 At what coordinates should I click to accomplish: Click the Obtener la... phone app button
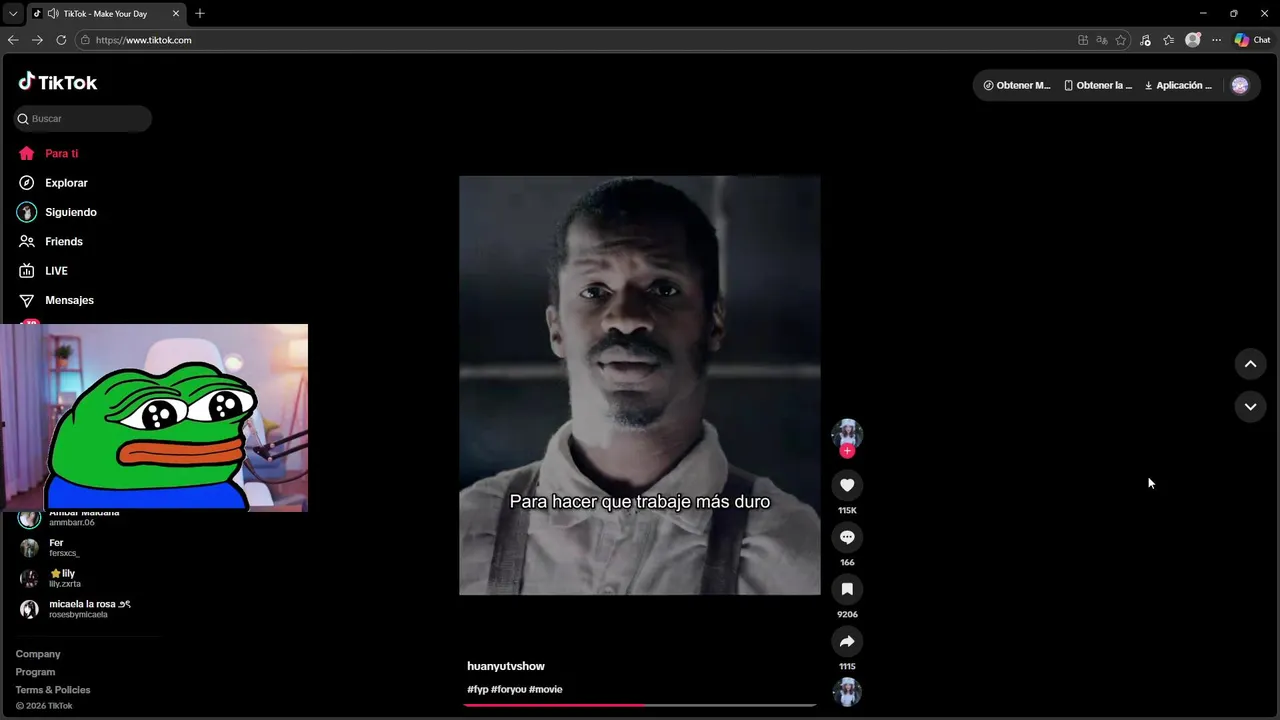tap(1098, 85)
